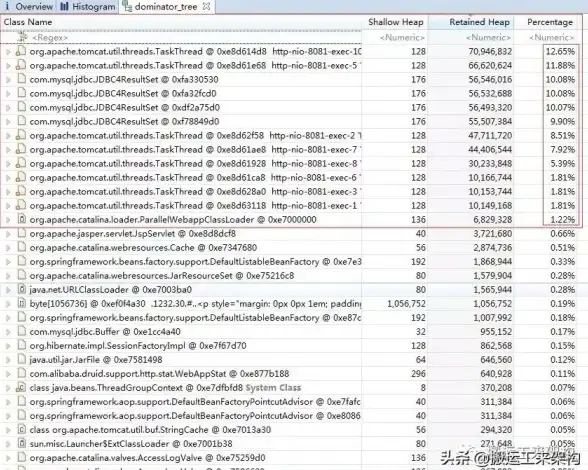Click the Class Name Regex filter field
588x470 pixels.
pos(50,38)
